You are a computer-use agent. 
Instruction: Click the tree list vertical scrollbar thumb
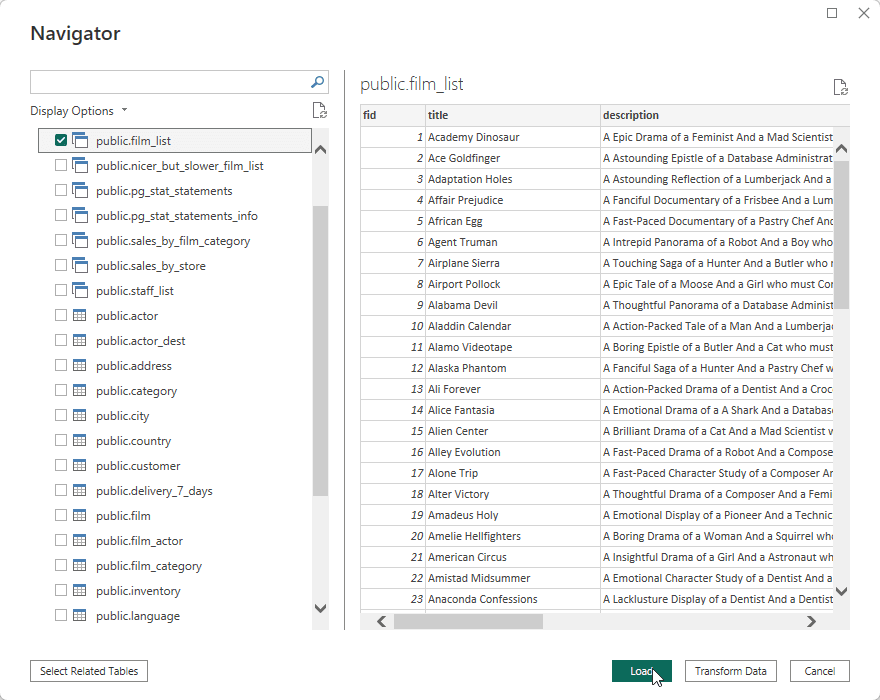(320, 351)
